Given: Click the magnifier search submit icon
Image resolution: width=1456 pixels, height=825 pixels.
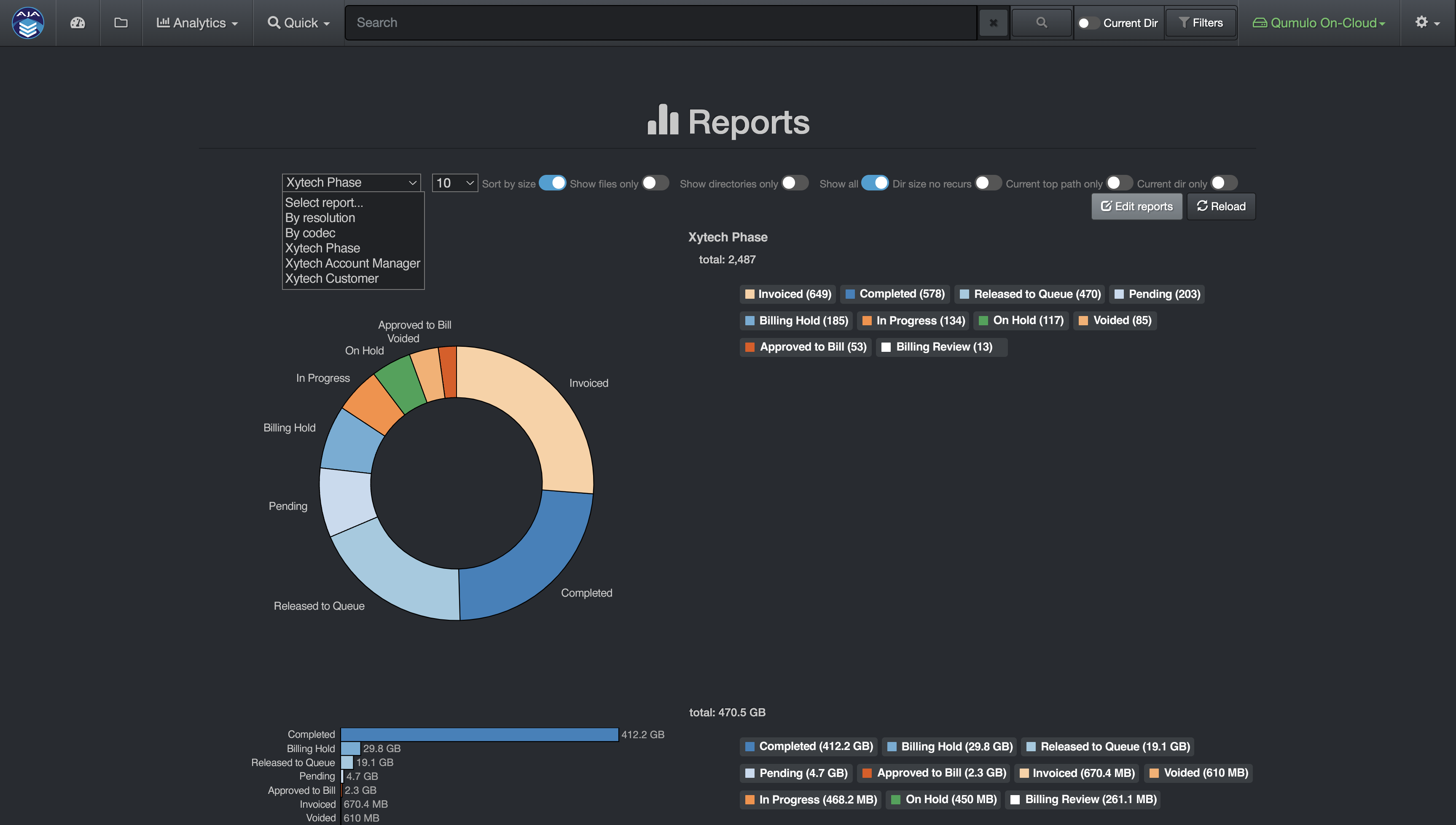Looking at the screenshot, I should click(1041, 23).
